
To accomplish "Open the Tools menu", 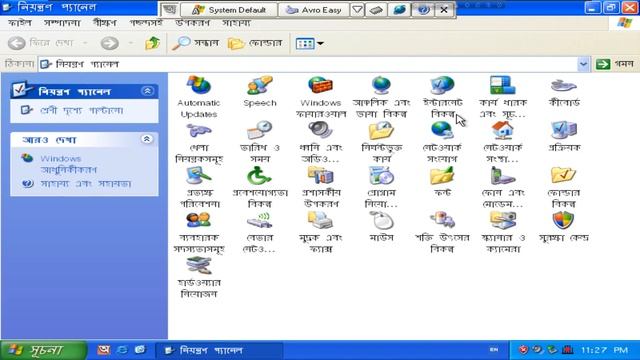I will pos(192,23).
